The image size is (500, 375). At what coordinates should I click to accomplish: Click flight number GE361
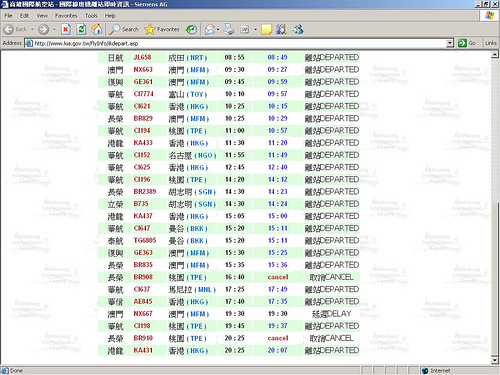[143, 82]
